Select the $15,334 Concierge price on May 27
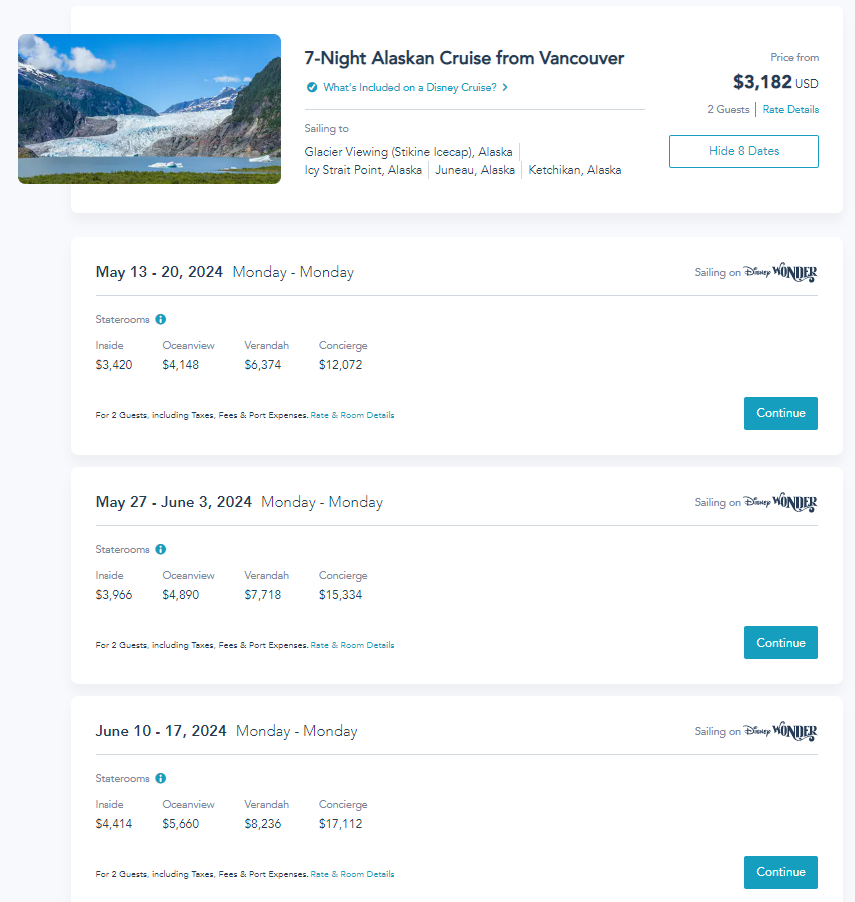 (x=340, y=595)
